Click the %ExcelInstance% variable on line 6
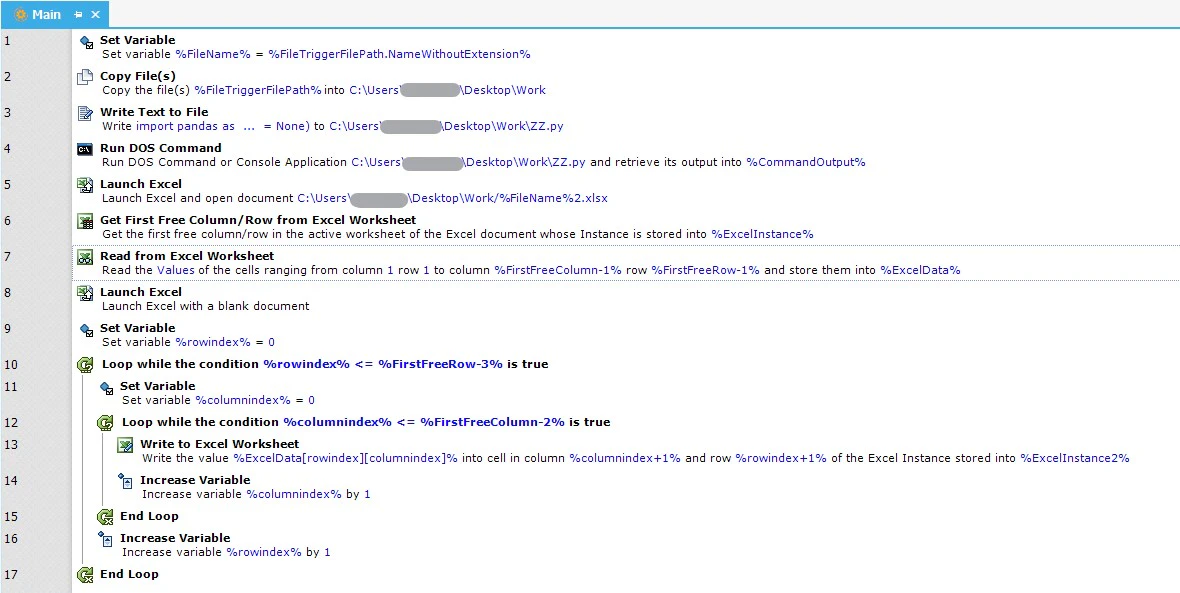This screenshot has width=1180, height=593. click(x=762, y=235)
